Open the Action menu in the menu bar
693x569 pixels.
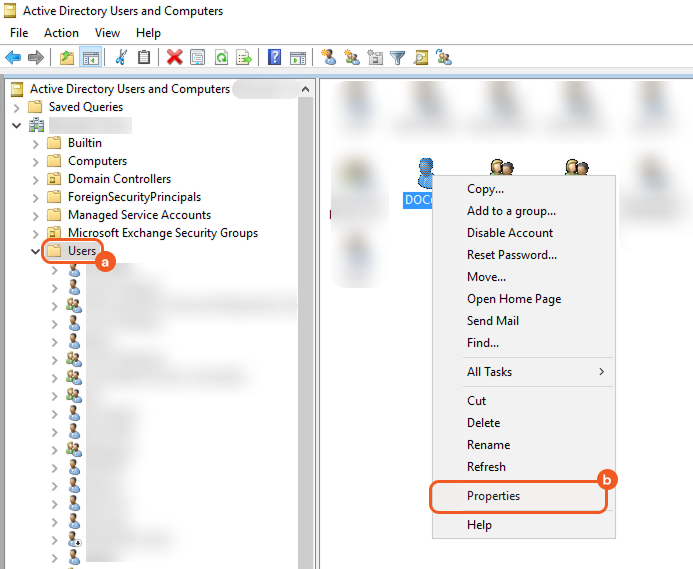(61, 33)
